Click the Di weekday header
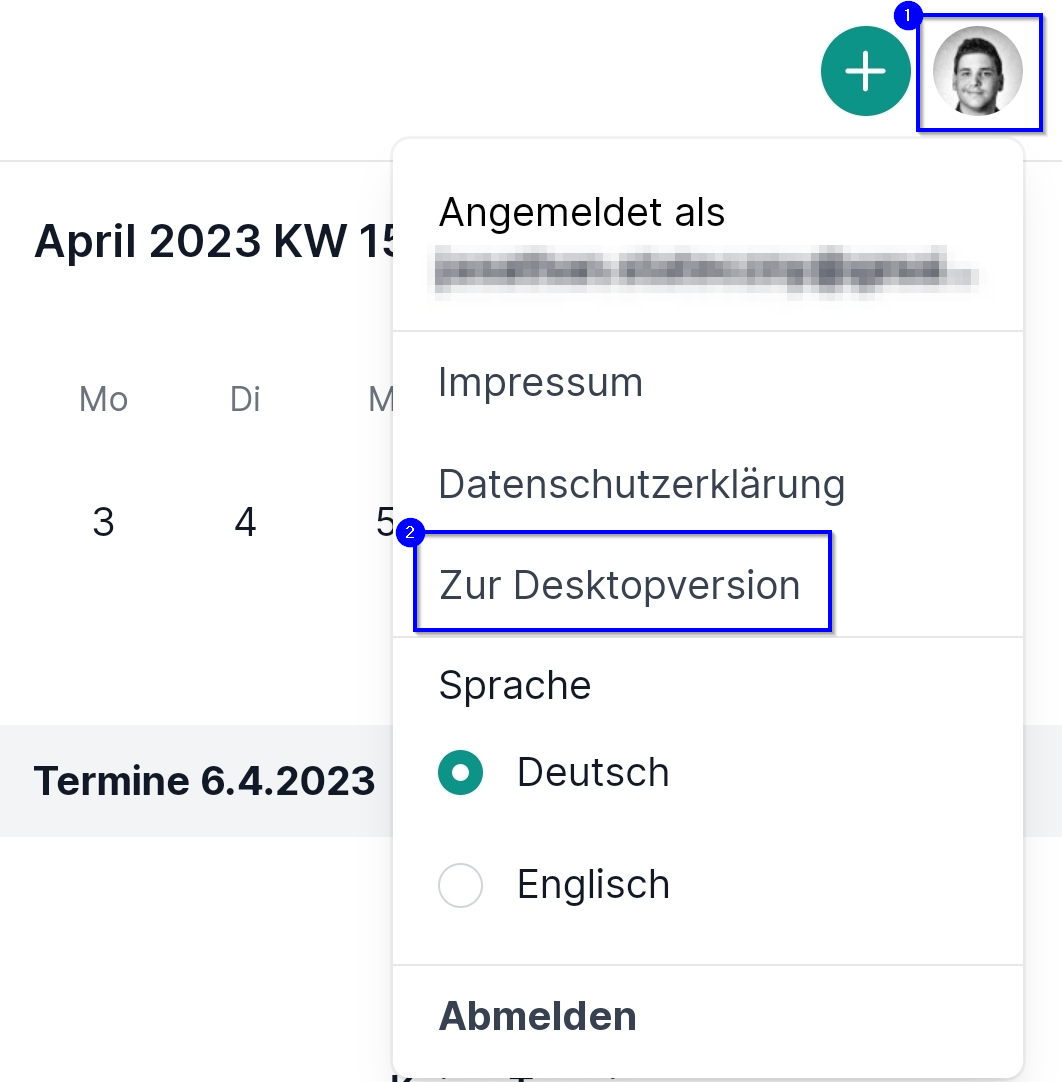Viewport: 1062px width, 1082px height. pyautogui.click(x=245, y=400)
